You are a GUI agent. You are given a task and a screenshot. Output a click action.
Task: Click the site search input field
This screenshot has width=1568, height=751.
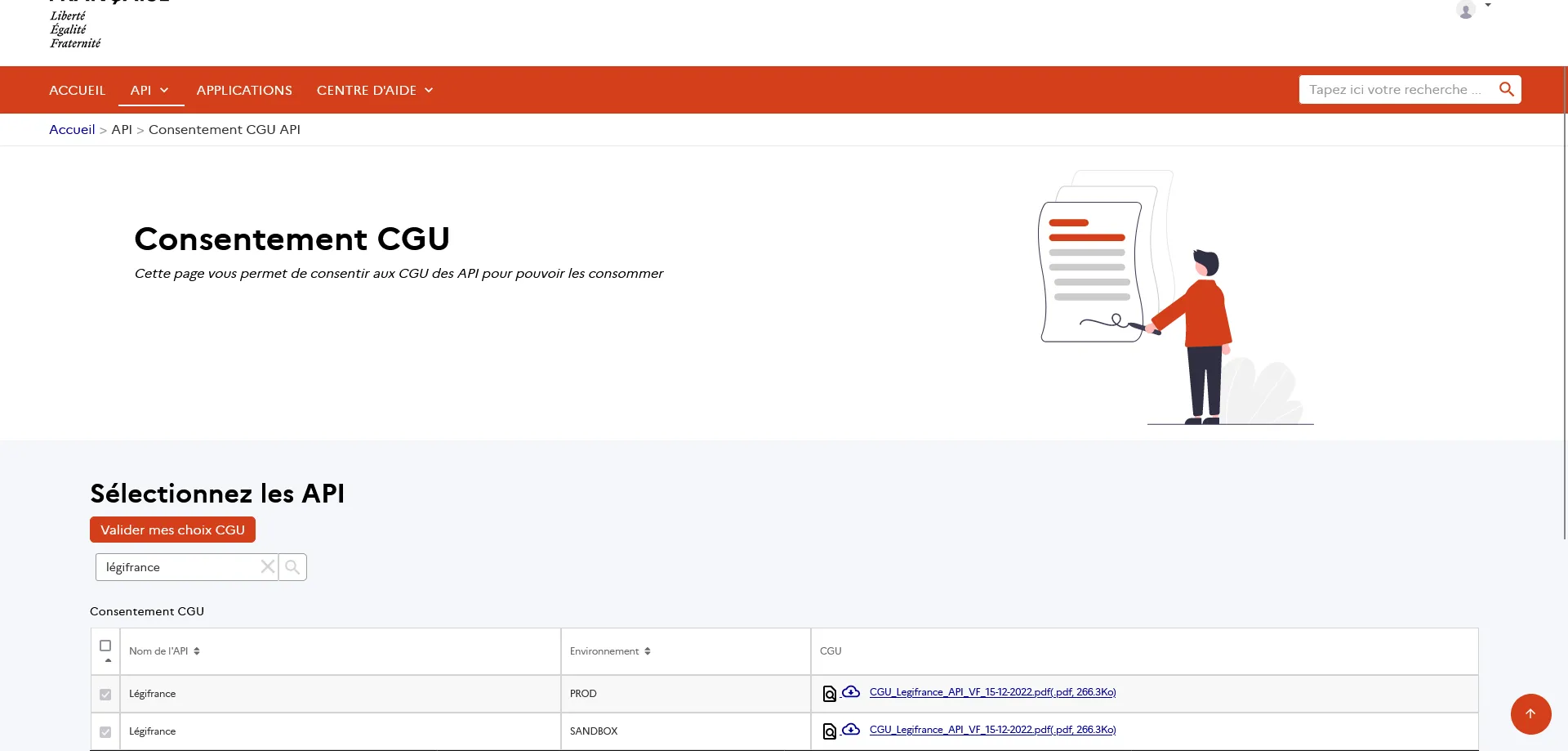click(x=1396, y=90)
